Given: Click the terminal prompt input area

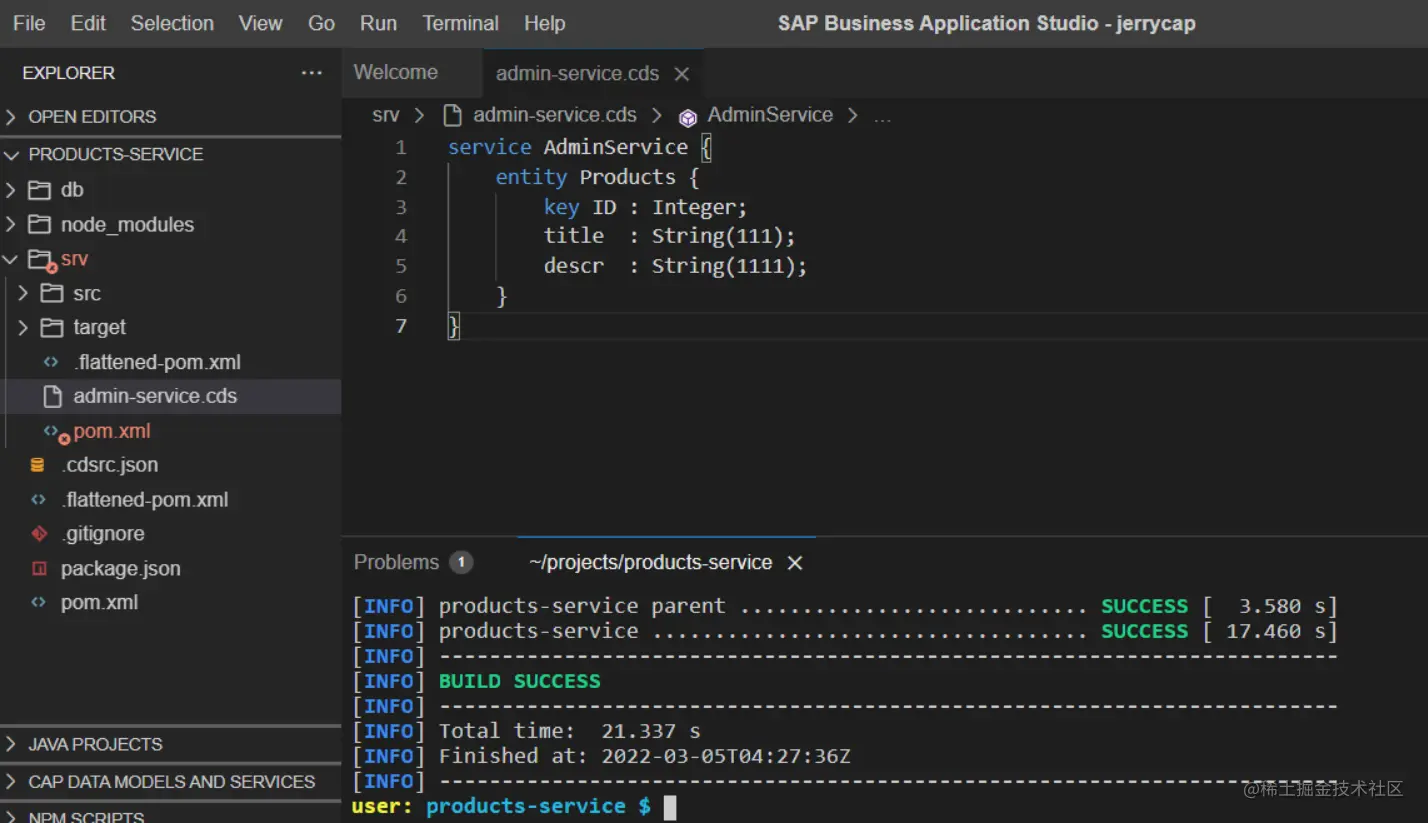Looking at the screenshot, I should [x=670, y=807].
